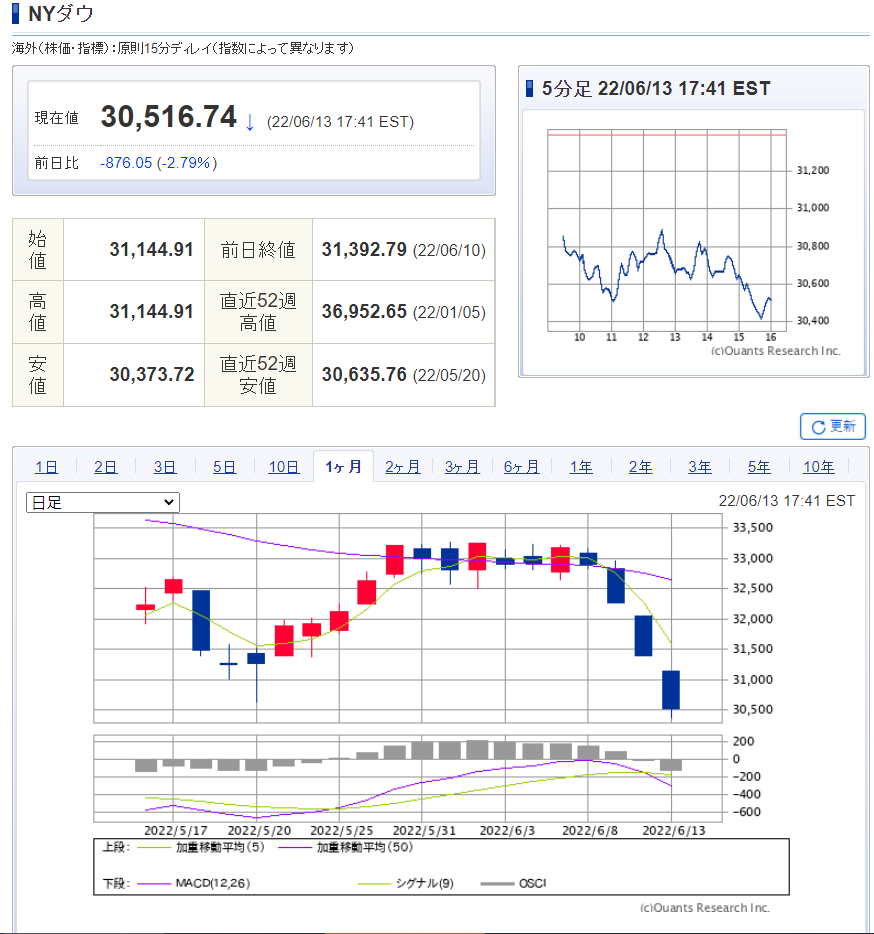Switch to the 5日 chart tab

tap(224, 467)
